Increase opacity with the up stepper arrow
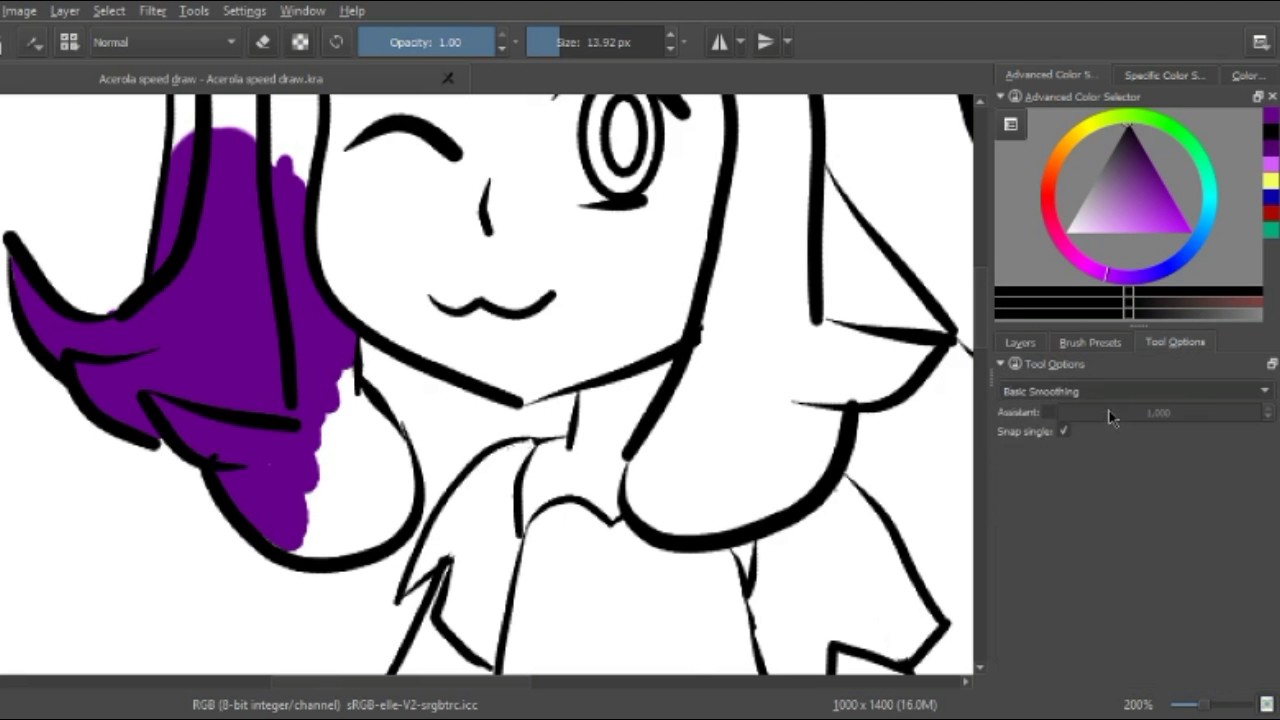 pos(502,36)
